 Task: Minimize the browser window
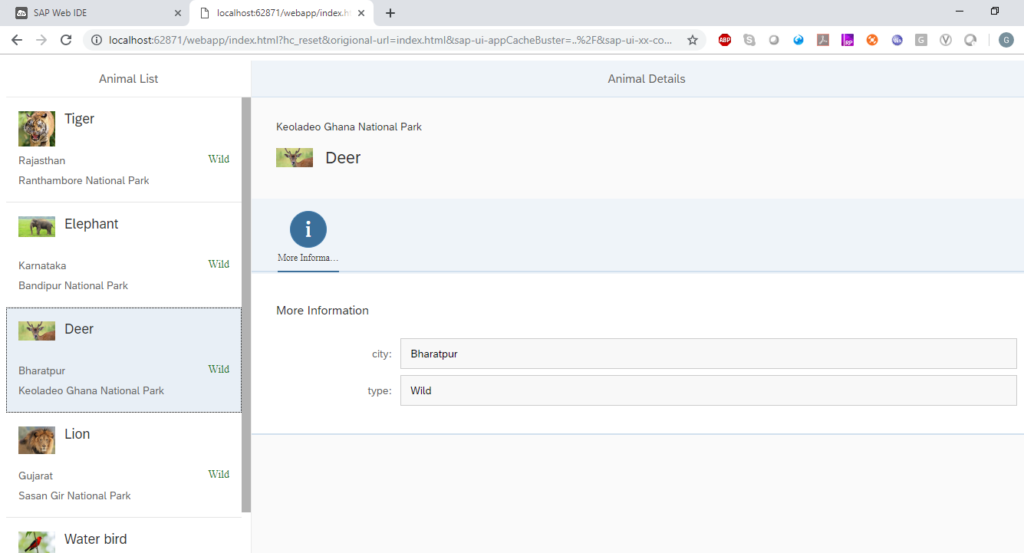pyautogui.click(x=959, y=11)
